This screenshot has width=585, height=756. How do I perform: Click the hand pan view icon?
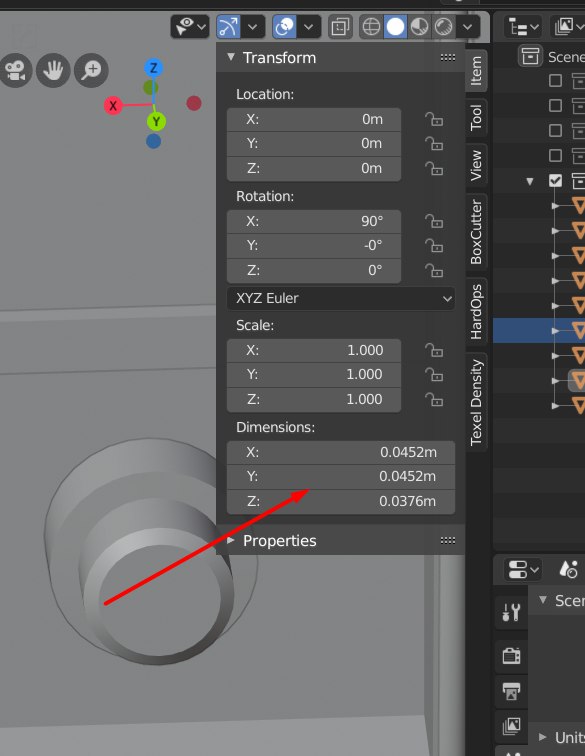tap(53, 70)
